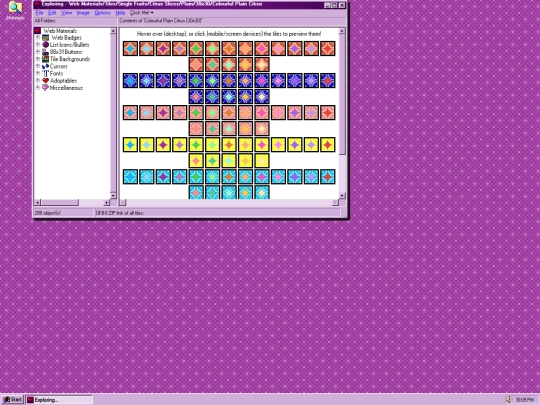Select the Tile Backgrounds label

click(70, 59)
